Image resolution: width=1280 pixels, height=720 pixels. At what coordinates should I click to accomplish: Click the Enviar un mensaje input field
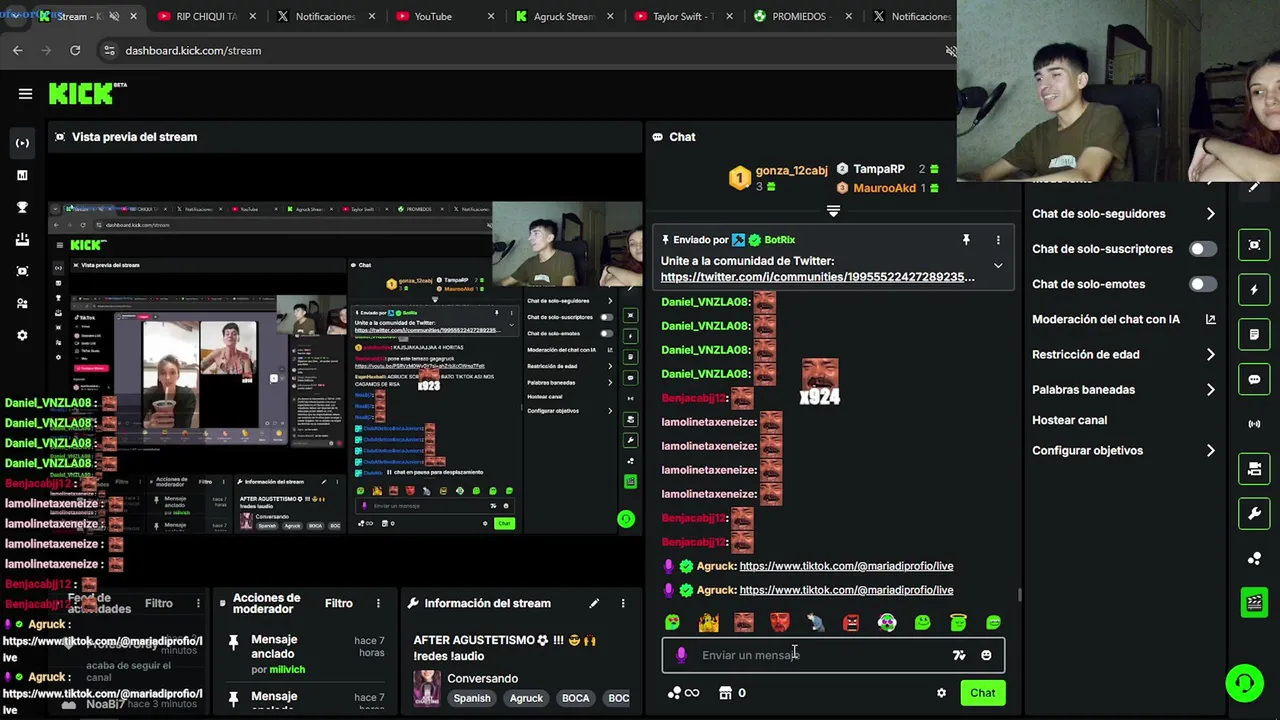pyautogui.click(x=833, y=655)
